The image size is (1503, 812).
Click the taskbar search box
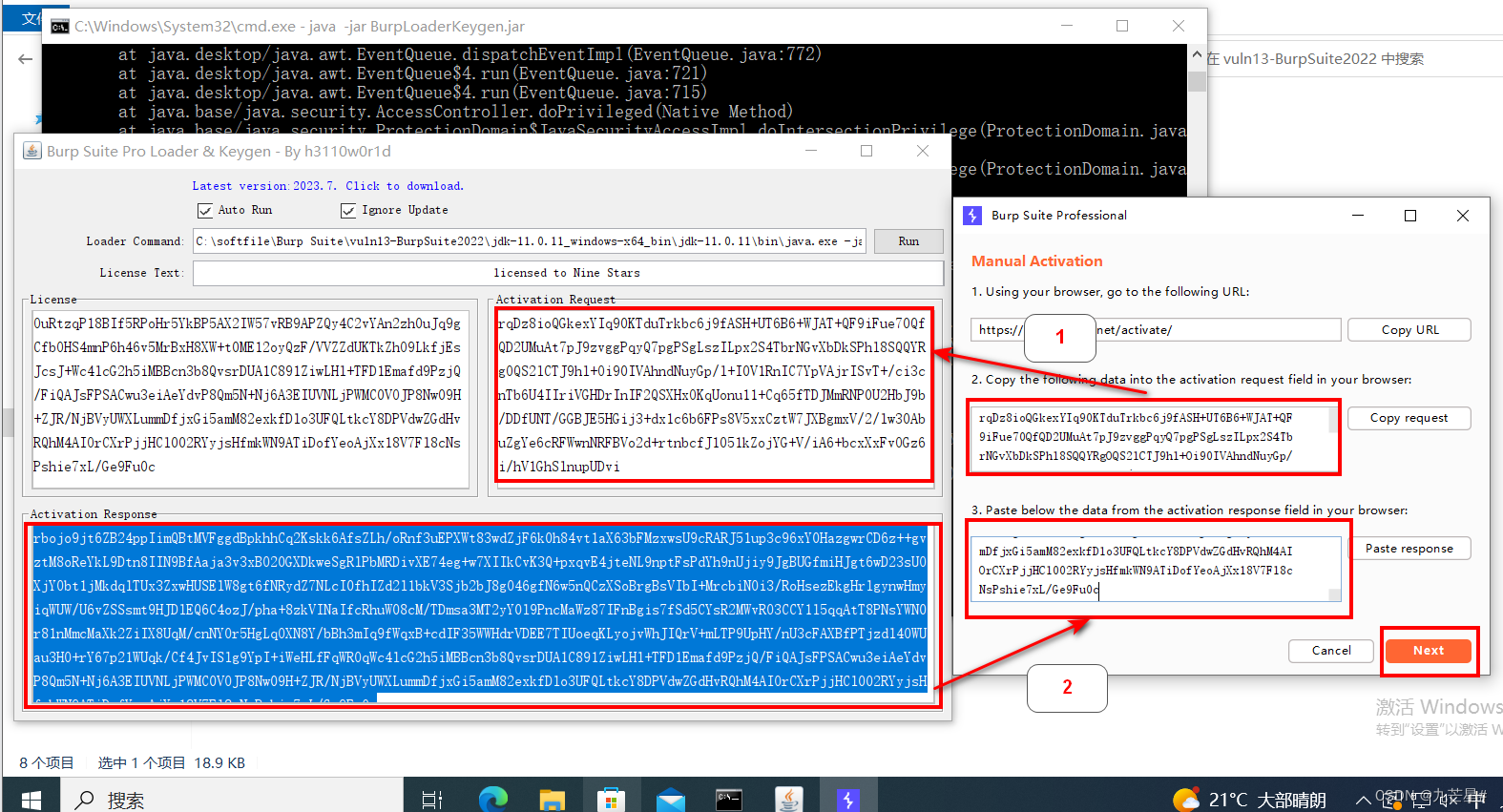[x=233, y=800]
